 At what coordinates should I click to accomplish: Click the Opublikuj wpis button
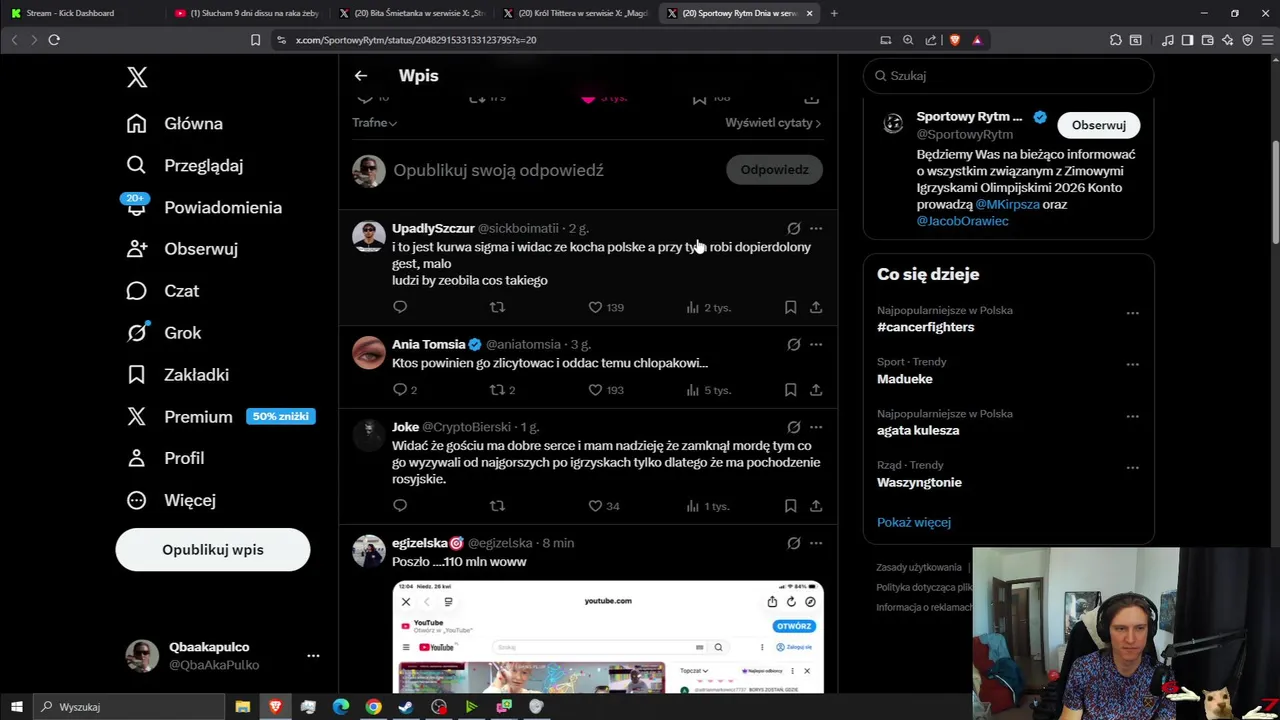tap(213, 550)
